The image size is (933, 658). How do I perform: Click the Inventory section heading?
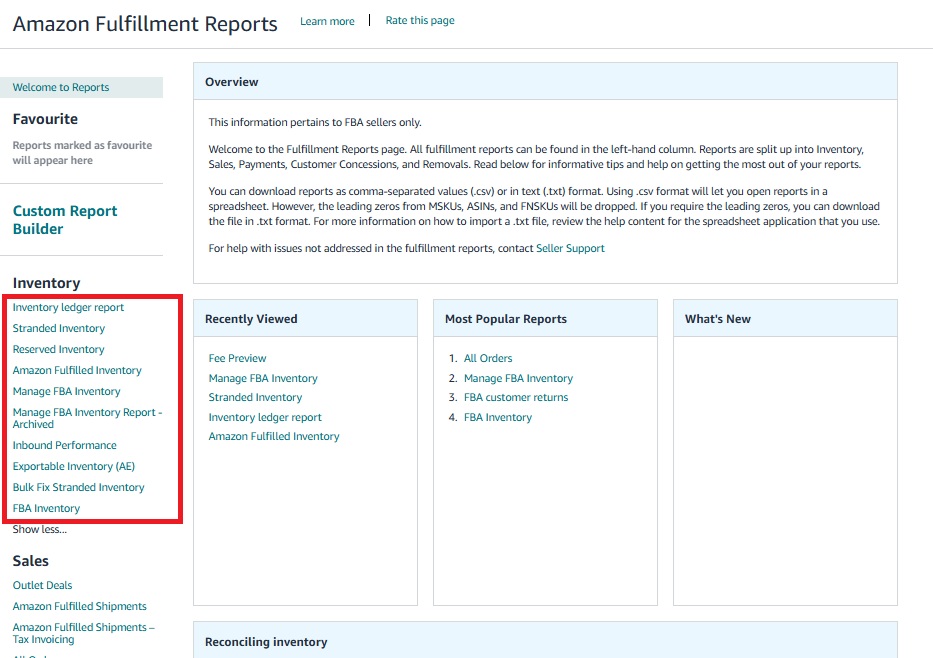46,283
